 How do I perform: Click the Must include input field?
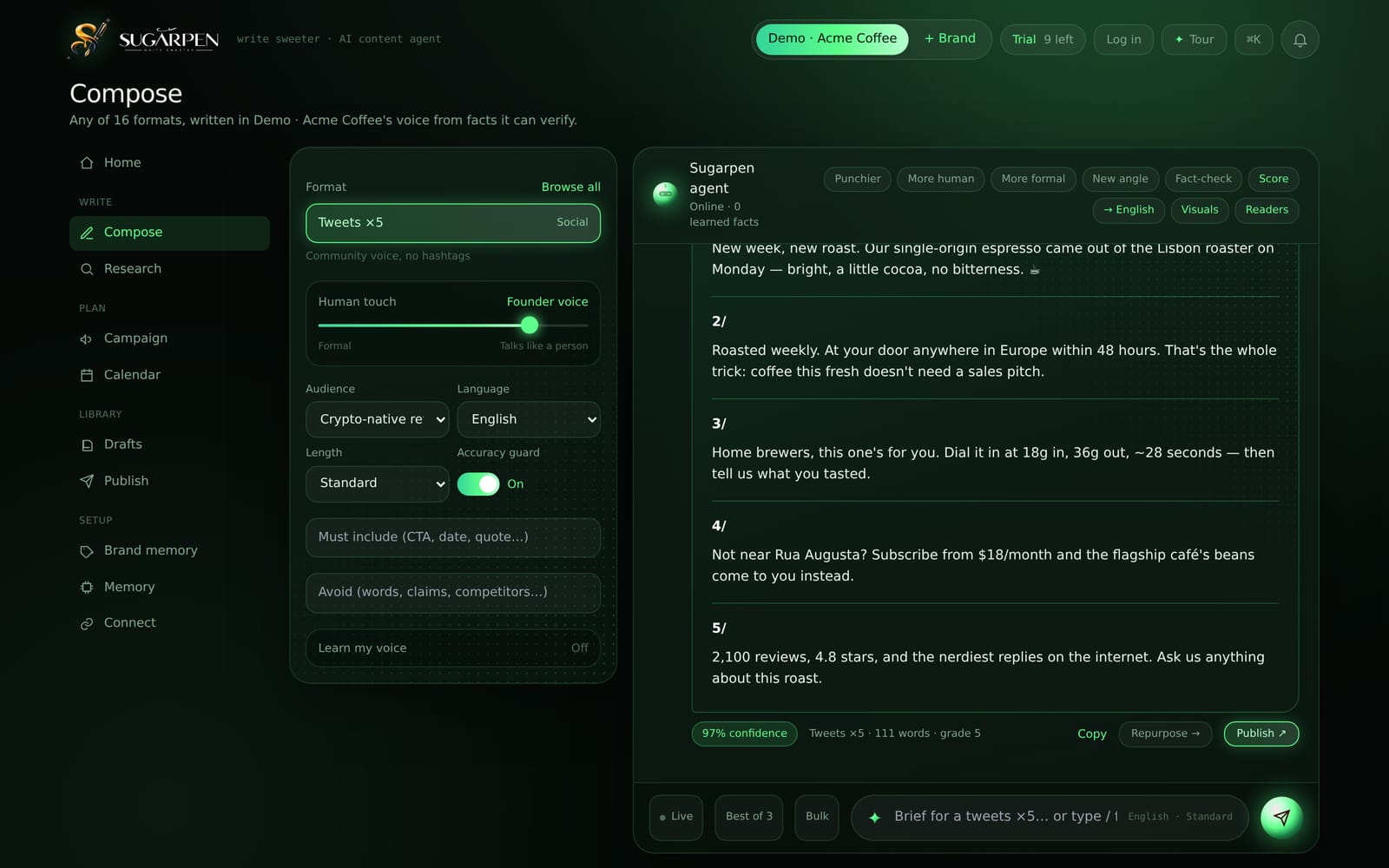tap(453, 537)
